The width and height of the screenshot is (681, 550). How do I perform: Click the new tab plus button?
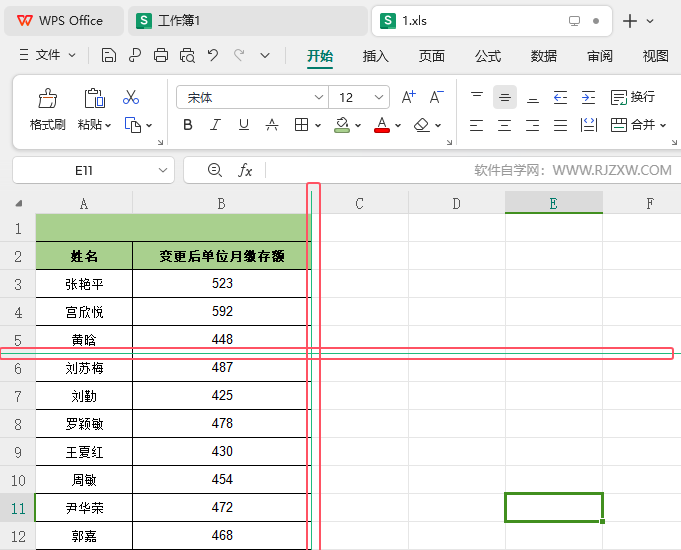[630, 21]
